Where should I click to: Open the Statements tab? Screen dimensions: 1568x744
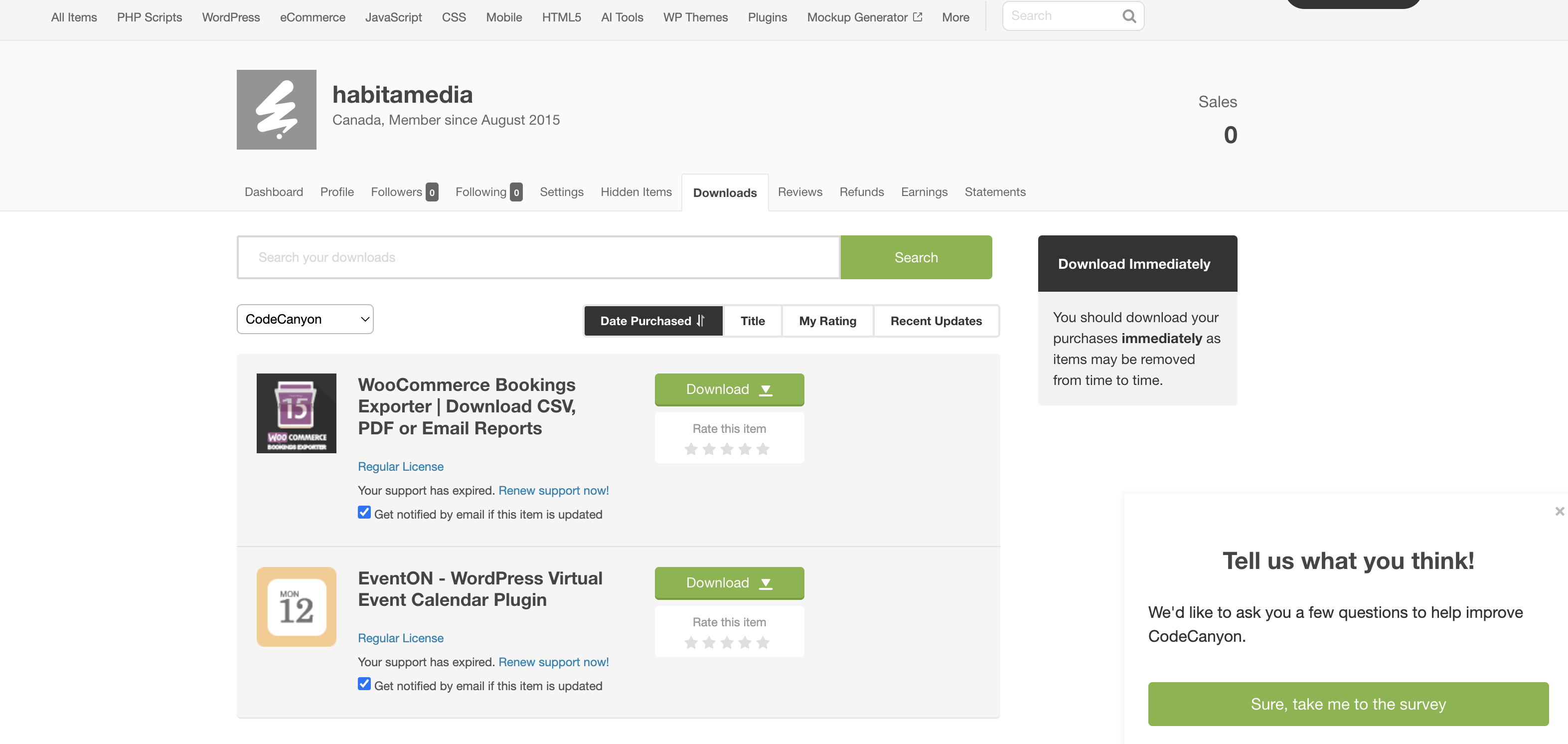[995, 192]
